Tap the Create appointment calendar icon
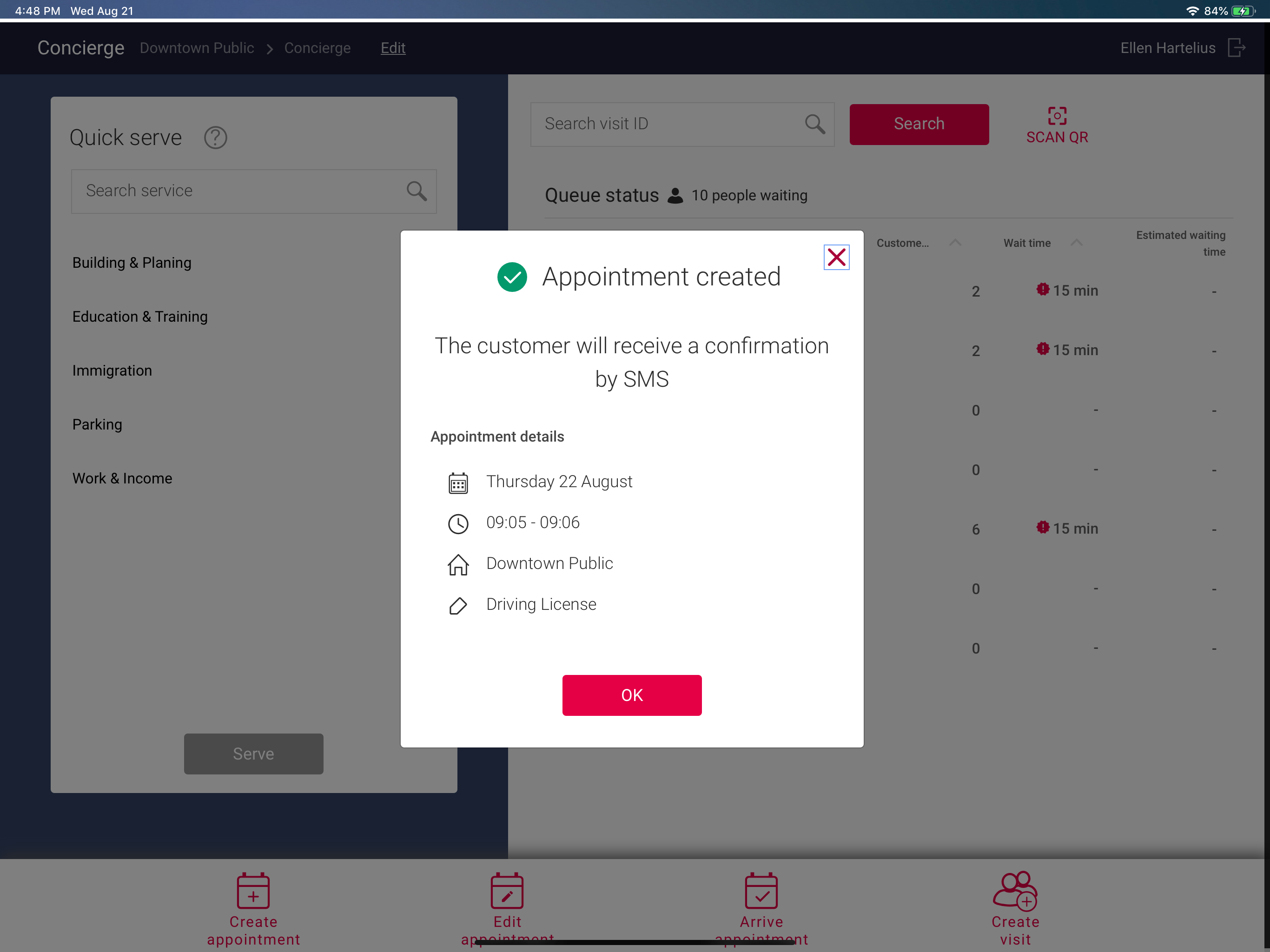 (253, 891)
